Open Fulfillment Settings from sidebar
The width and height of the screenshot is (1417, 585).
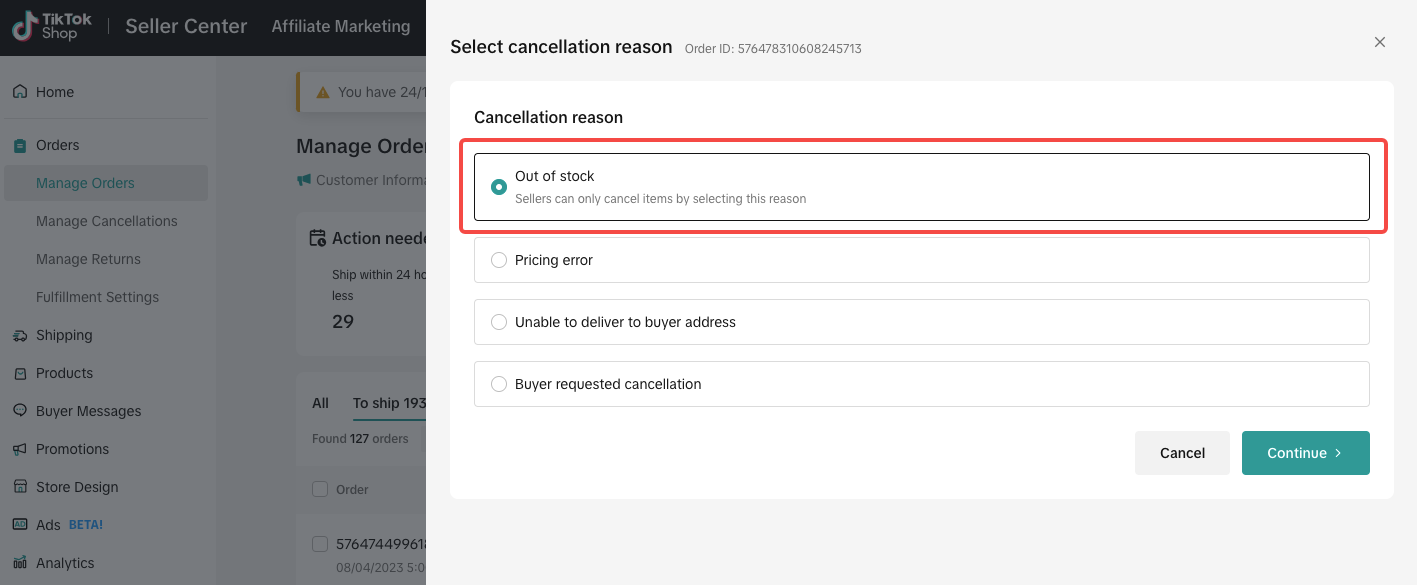97,297
